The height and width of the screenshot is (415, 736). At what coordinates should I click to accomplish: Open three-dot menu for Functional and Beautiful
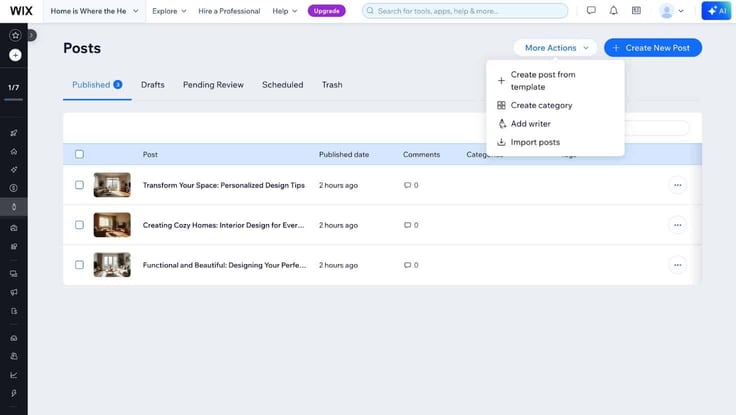[x=677, y=265]
